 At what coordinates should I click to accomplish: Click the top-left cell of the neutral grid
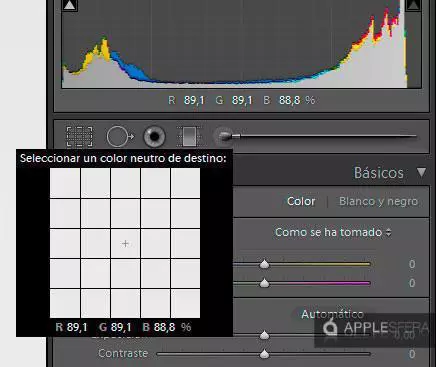65,183
